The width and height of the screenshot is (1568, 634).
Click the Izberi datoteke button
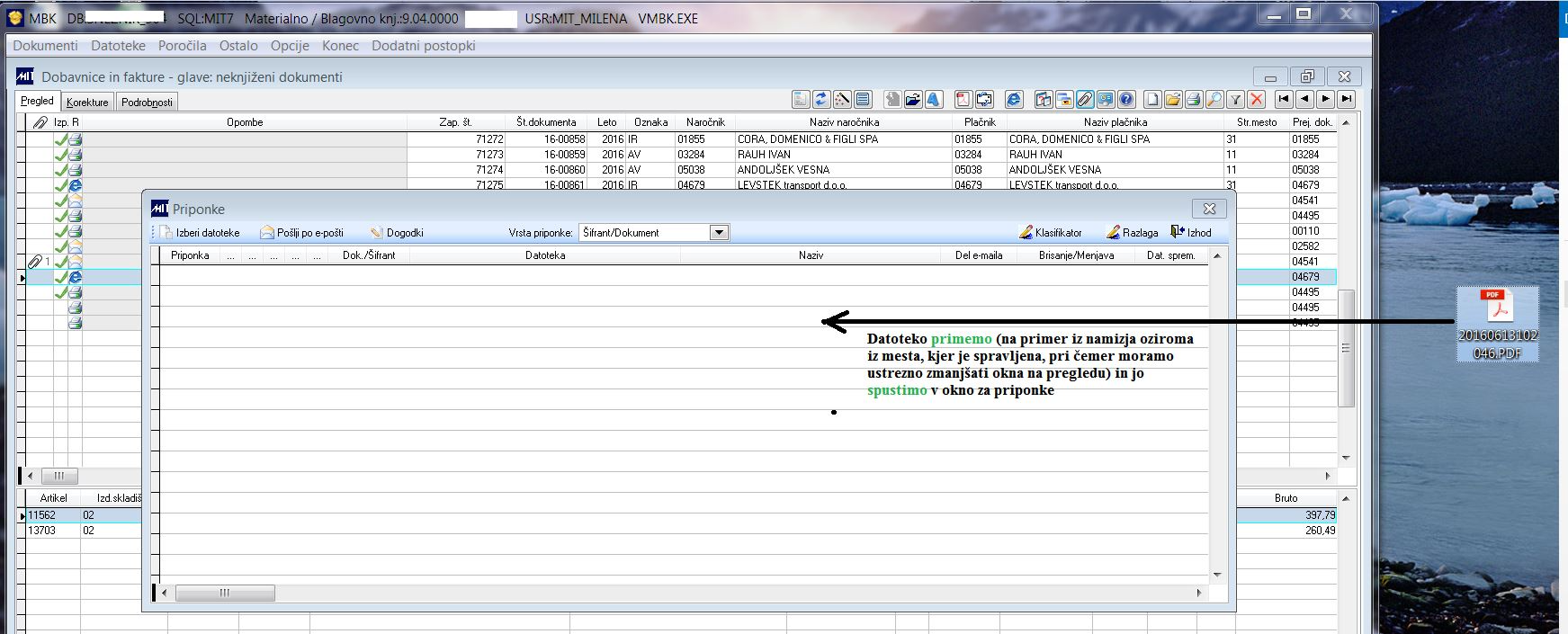pos(201,233)
